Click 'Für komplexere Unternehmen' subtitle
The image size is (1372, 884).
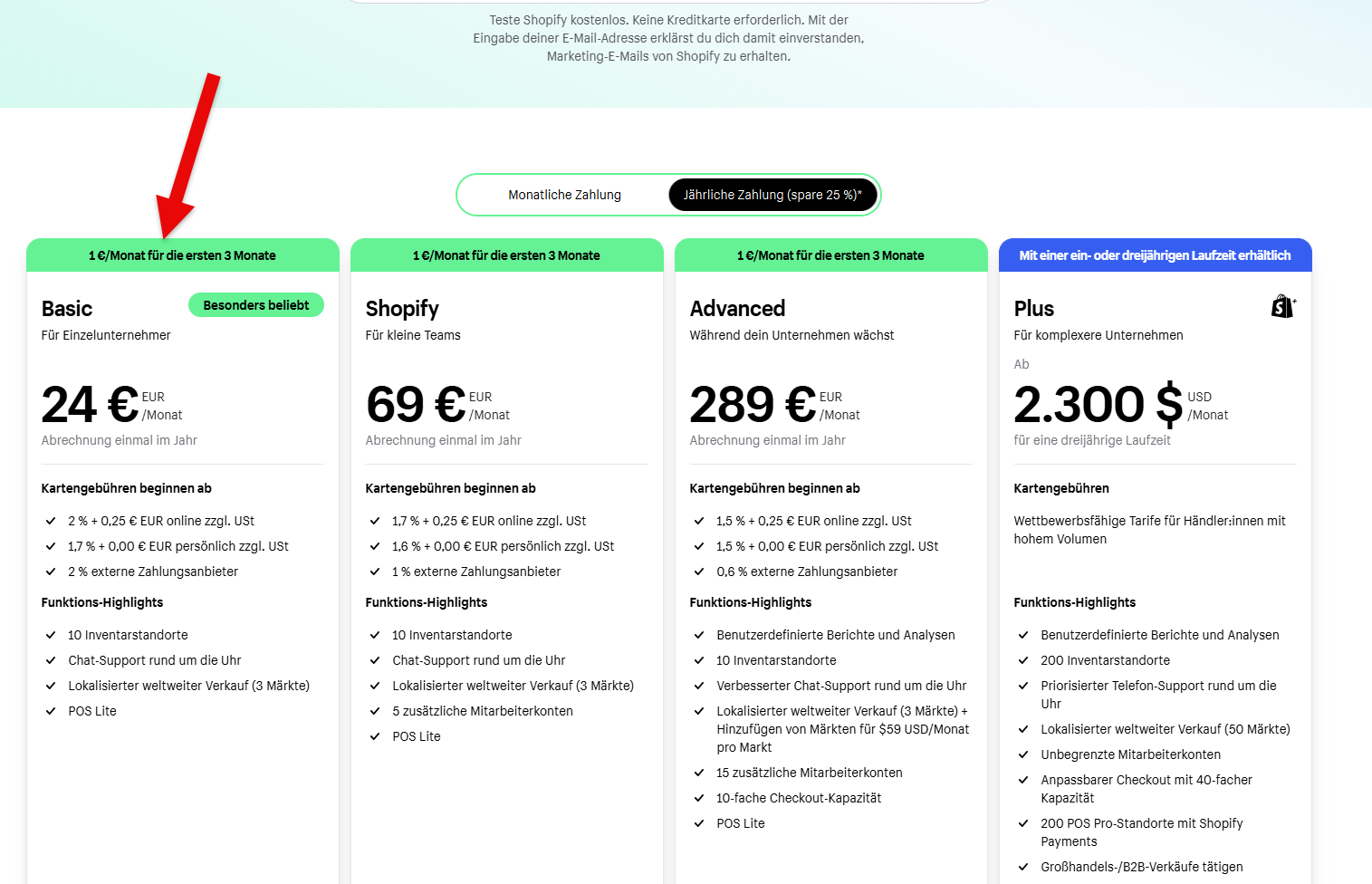pyautogui.click(x=1099, y=335)
